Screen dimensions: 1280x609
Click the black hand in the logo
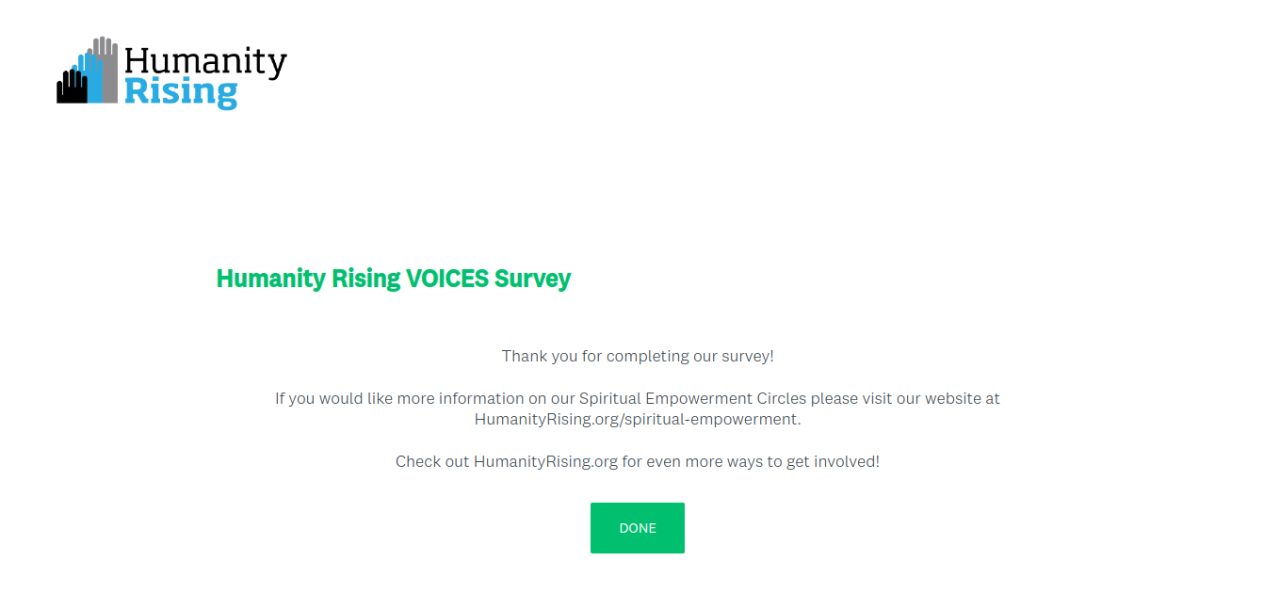point(70,89)
